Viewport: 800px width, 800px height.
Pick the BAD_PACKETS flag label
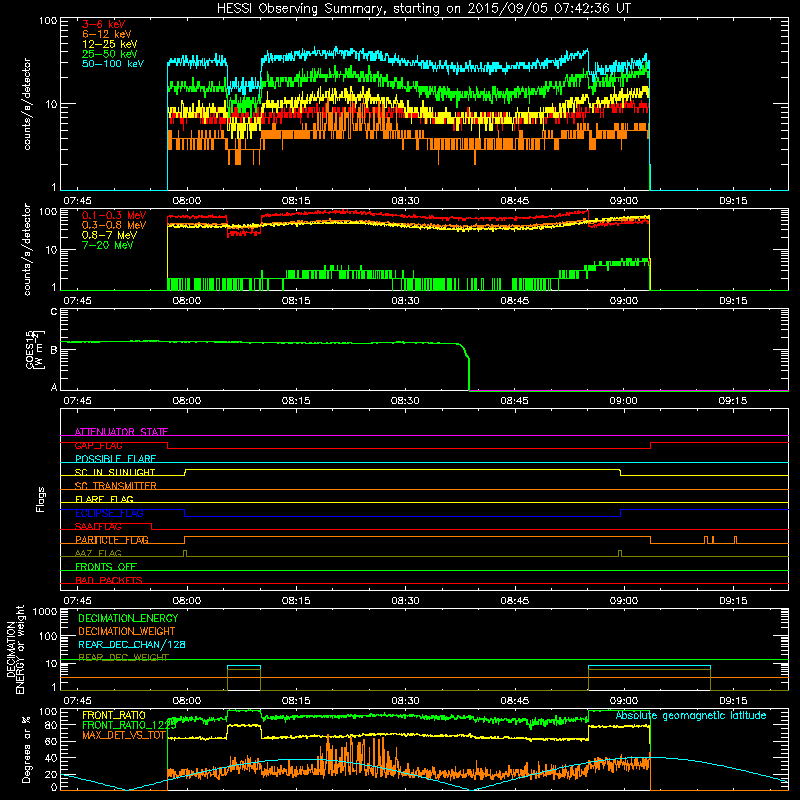click(109, 580)
